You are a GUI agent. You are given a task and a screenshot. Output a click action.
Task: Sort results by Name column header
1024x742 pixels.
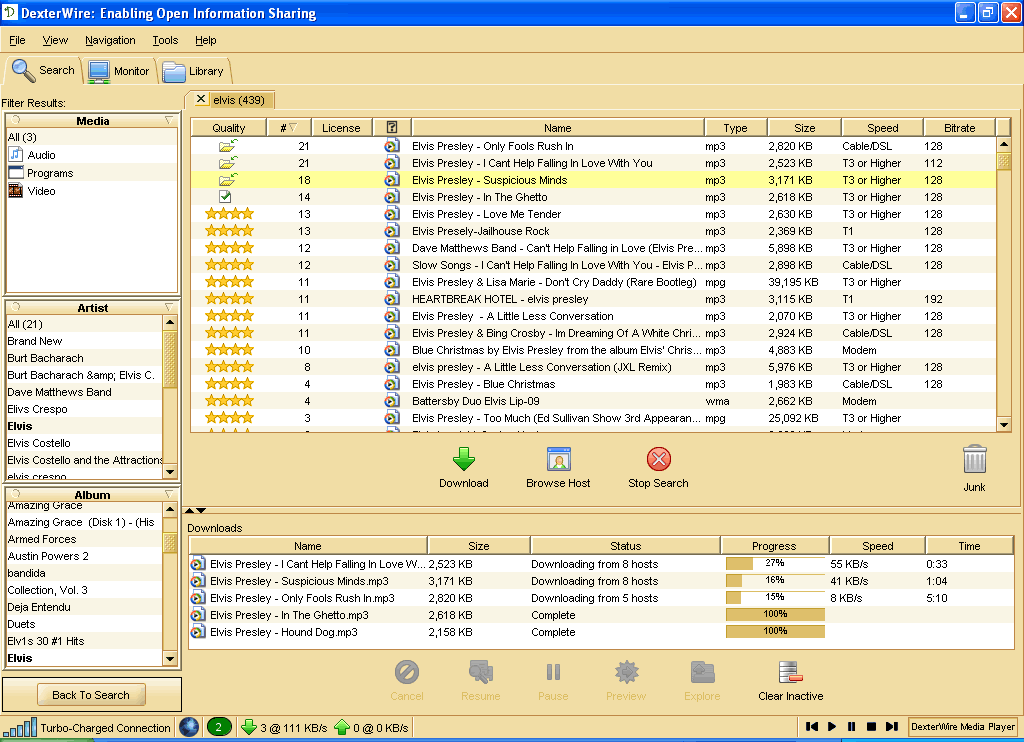click(557, 127)
